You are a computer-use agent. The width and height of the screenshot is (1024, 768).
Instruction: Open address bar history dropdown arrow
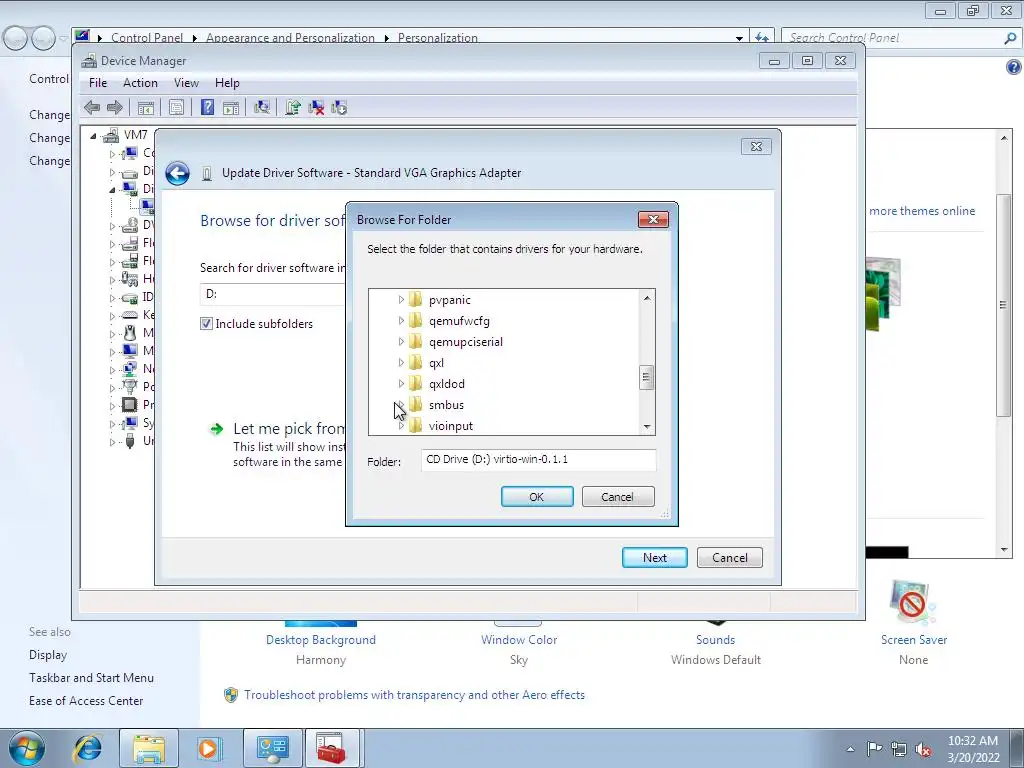point(739,38)
